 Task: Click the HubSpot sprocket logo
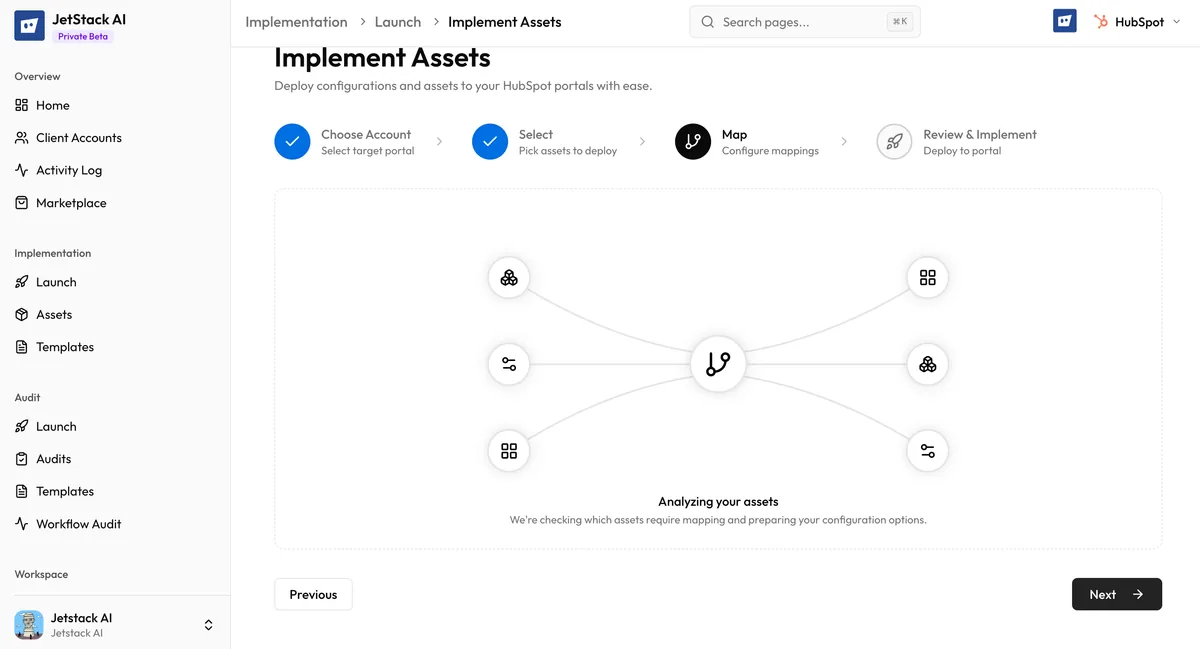tap(1103, 21)
